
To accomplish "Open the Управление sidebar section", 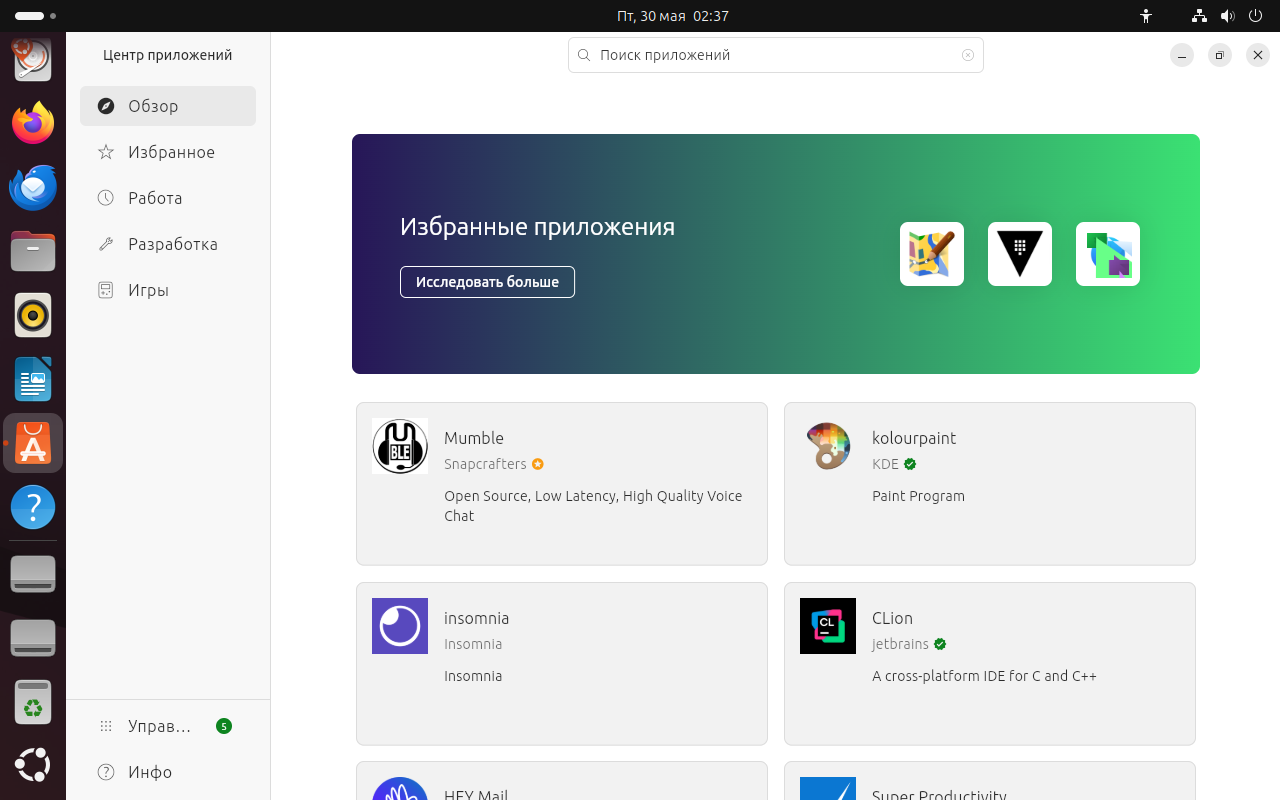I will (168, 726).
